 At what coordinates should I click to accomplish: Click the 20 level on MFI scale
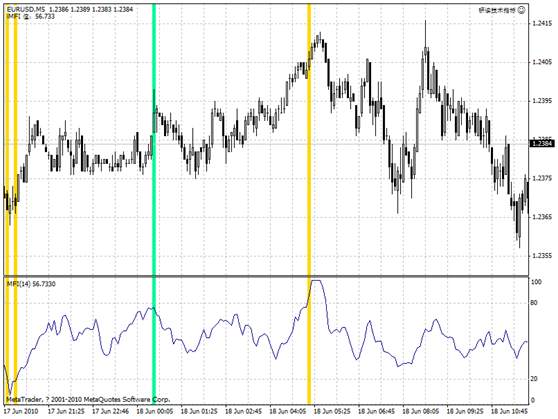(x=534, y=379)
